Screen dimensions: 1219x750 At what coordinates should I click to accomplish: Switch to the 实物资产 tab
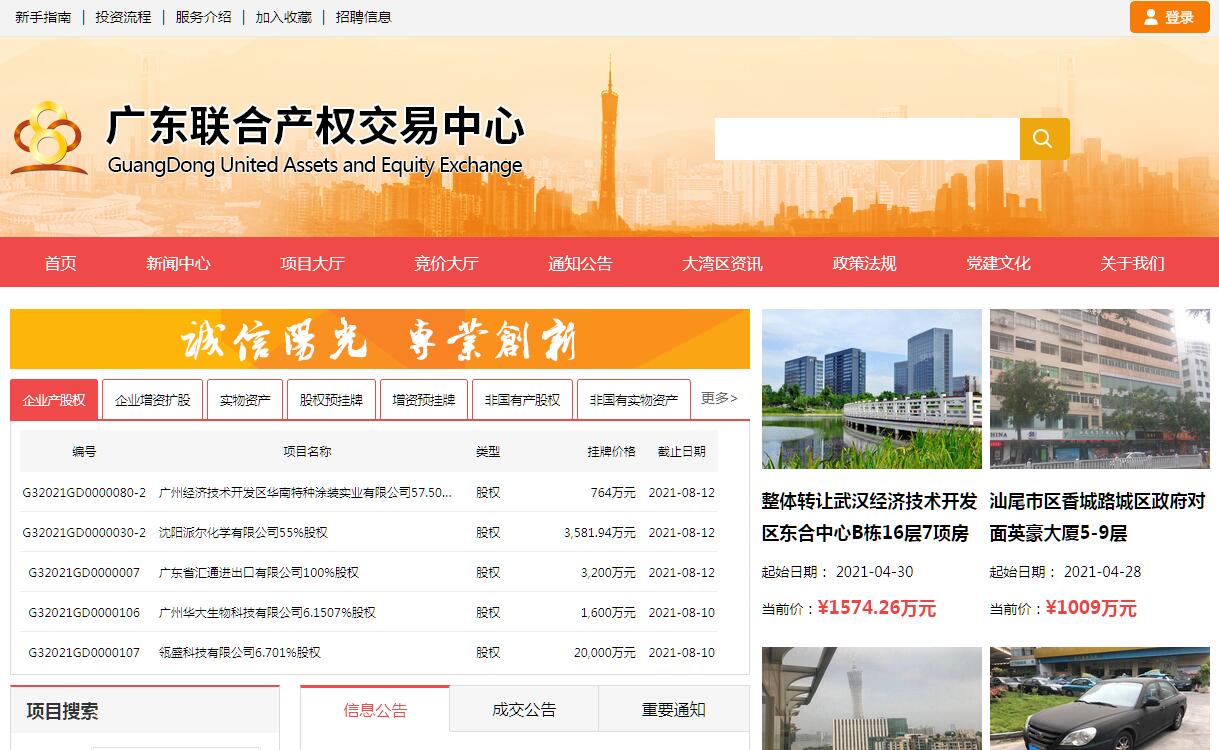click(245, 400)
